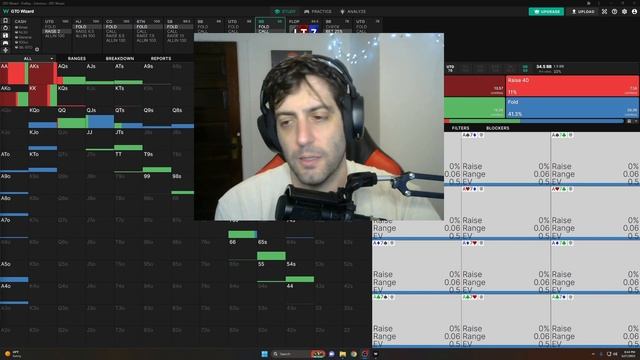Select HJ column FOLD action
This screenshot has width=640, height=360.
pos(87,27)
